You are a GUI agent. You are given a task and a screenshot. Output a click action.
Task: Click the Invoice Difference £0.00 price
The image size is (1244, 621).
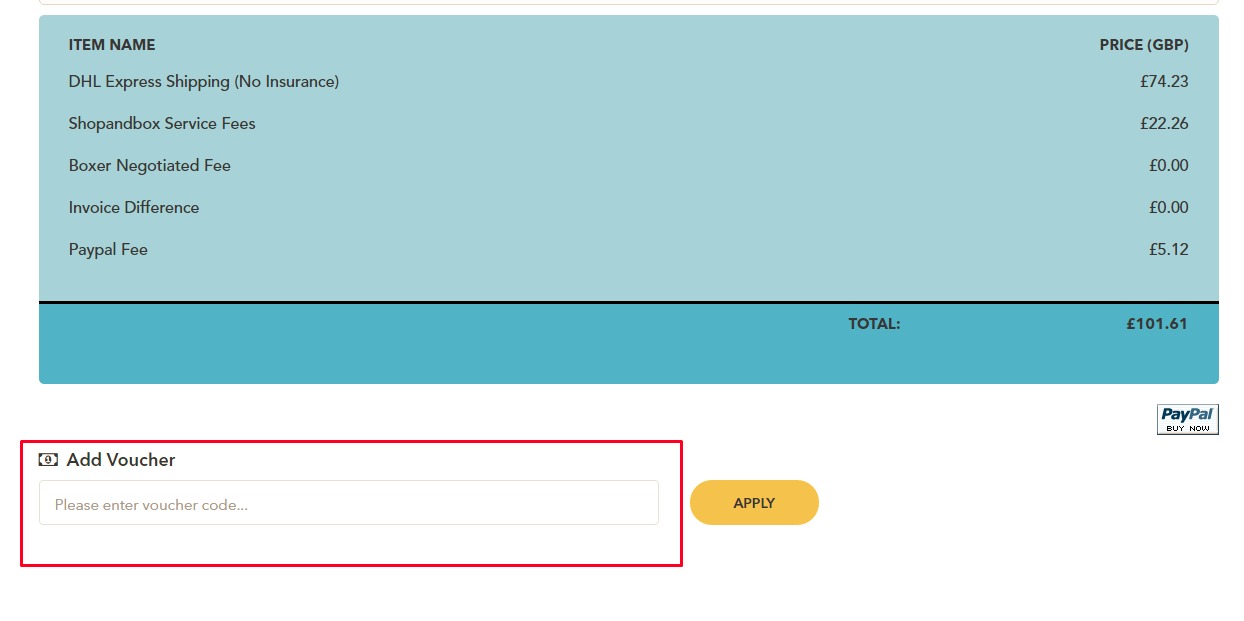(1168, 208)
